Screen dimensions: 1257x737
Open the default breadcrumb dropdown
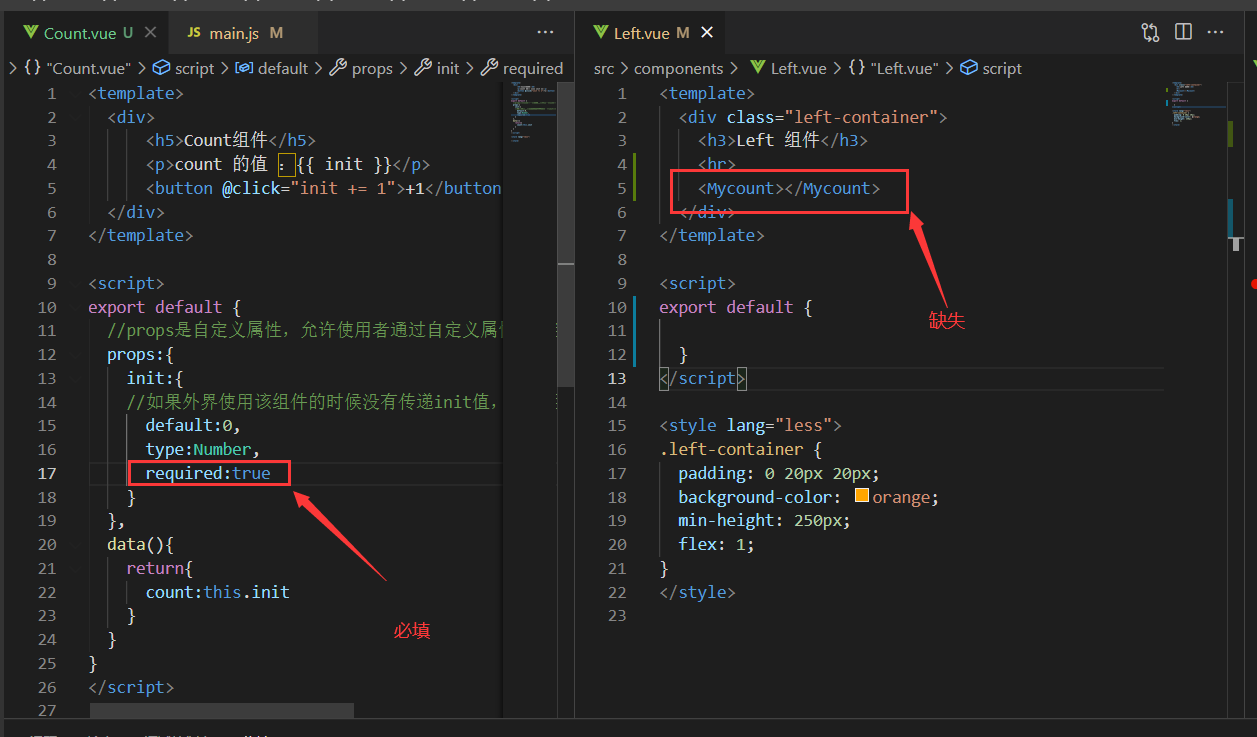pos(283,68)
